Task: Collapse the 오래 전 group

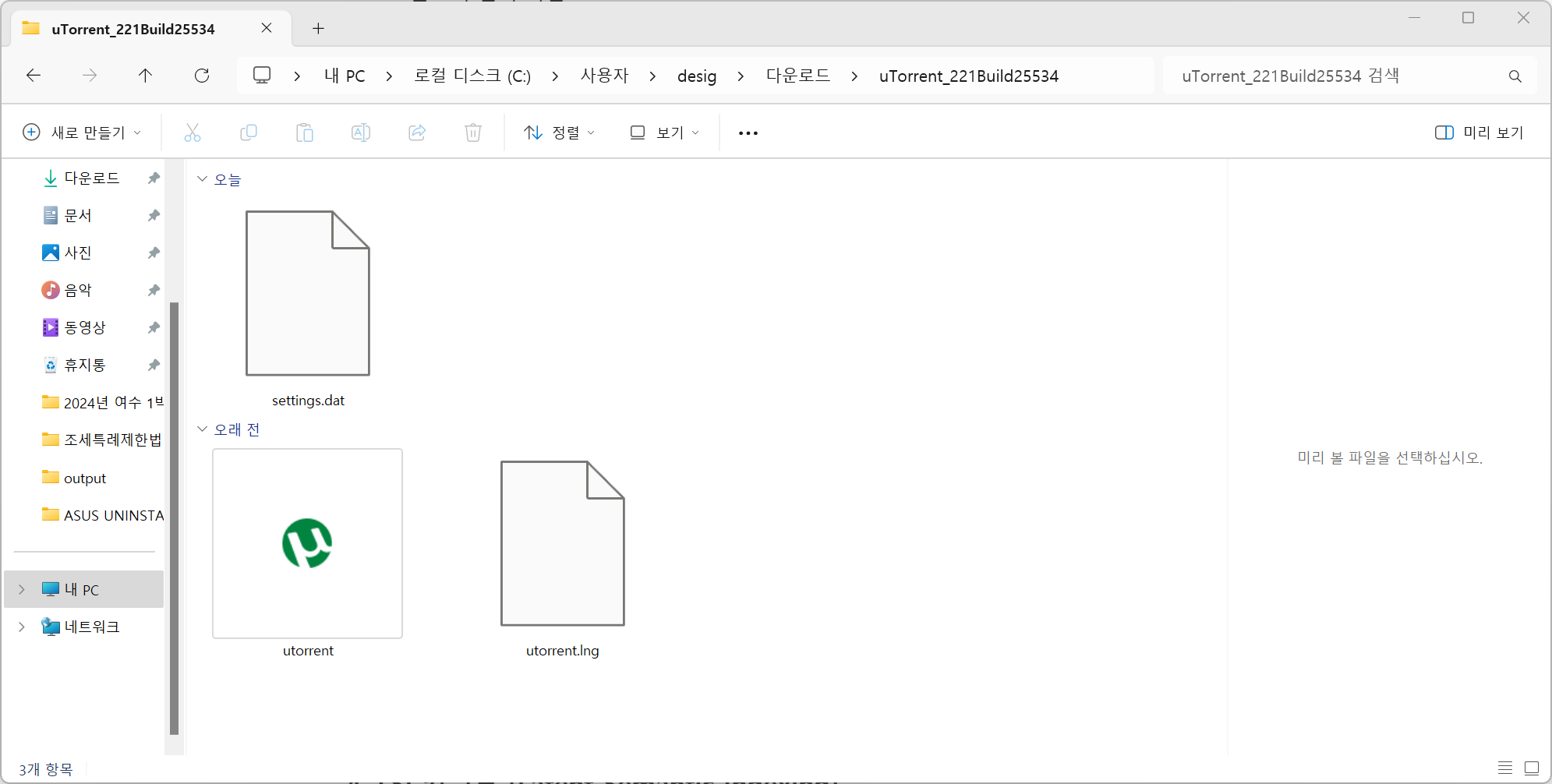Action: (202, 429)
